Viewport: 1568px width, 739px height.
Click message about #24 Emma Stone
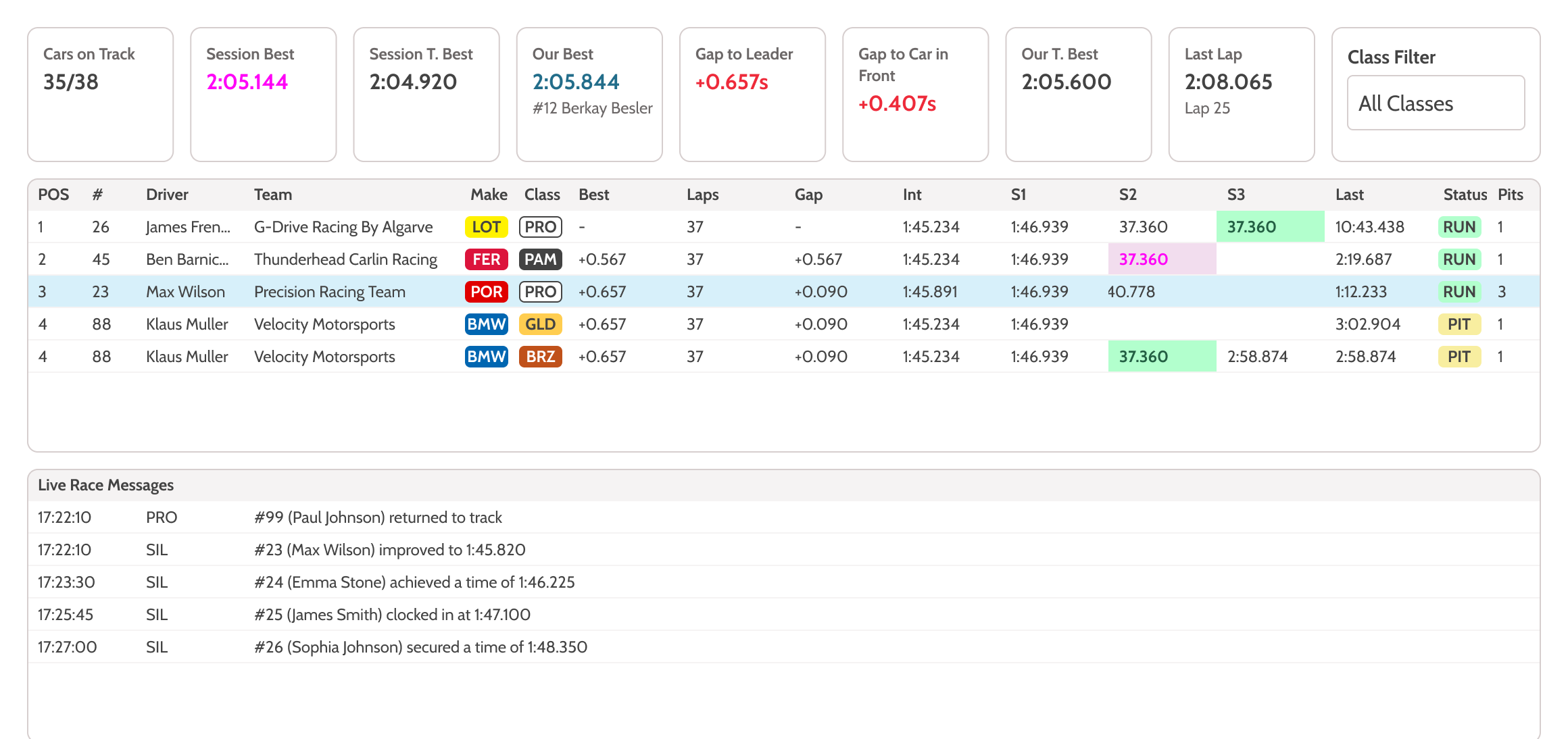pos(414,582)
